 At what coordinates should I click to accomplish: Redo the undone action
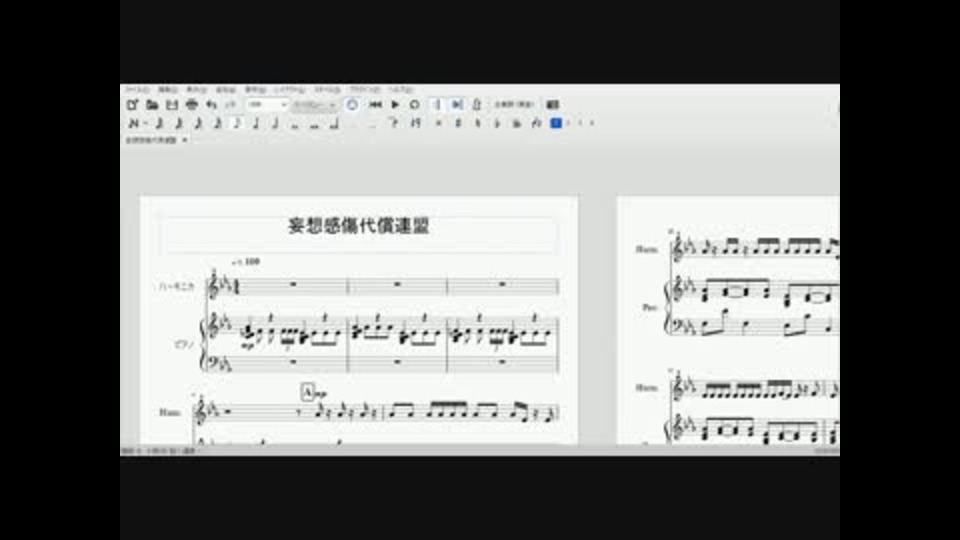pyautogui.click(x=231, y=105)
